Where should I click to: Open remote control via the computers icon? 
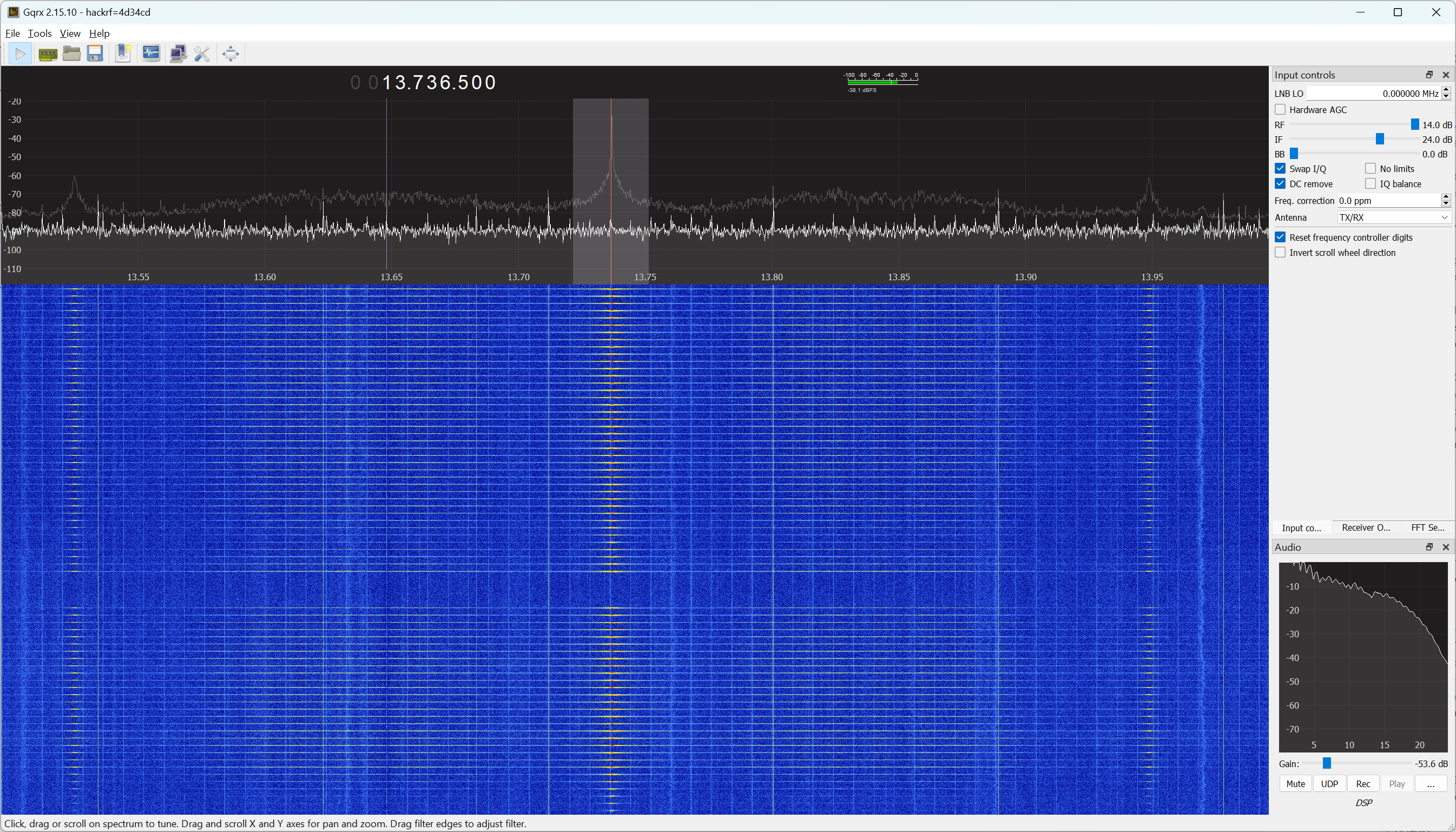[x=179, y=54]
